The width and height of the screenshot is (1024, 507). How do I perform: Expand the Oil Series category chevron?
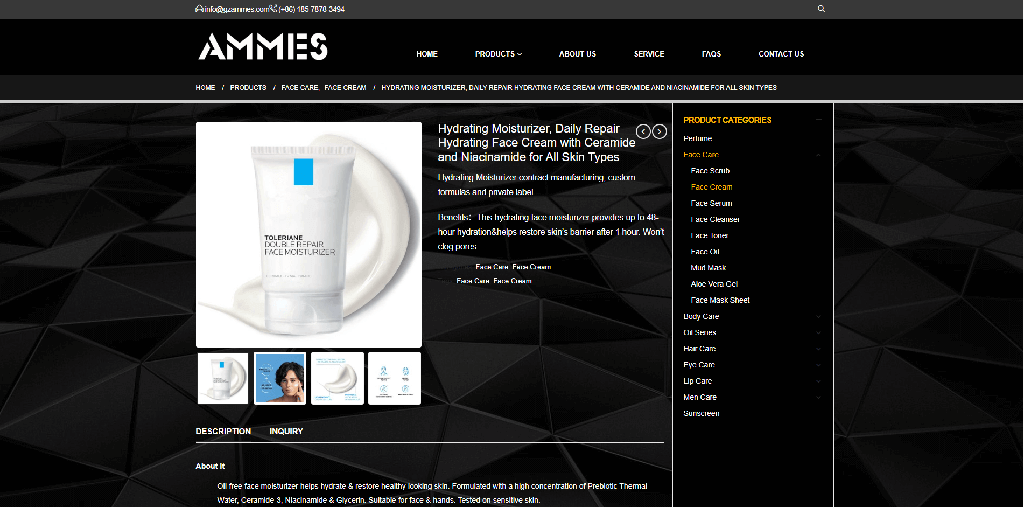818,333
